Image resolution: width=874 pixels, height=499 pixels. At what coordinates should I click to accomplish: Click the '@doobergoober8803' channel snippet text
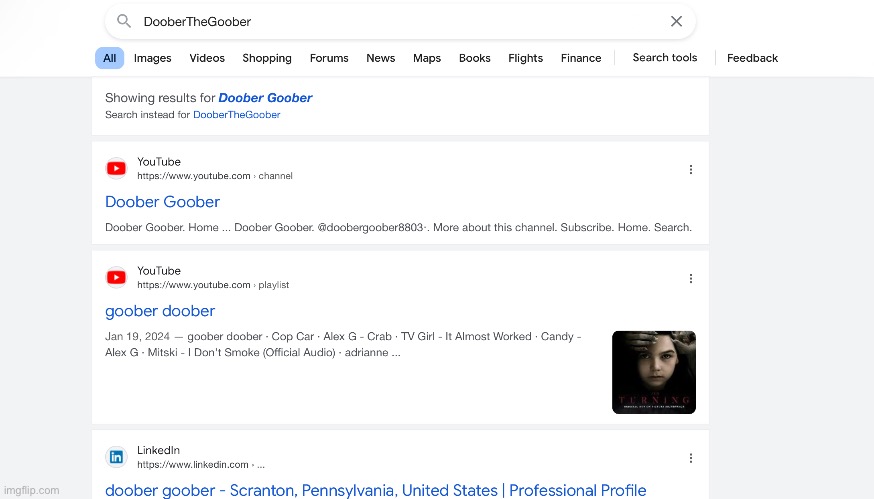370,227
